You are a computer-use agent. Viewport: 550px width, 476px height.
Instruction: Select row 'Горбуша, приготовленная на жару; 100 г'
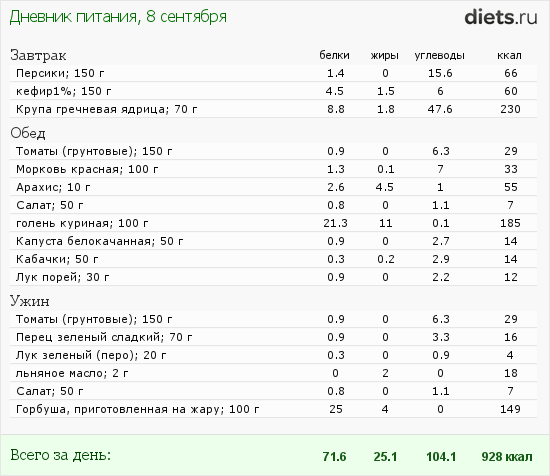(274, 409)
